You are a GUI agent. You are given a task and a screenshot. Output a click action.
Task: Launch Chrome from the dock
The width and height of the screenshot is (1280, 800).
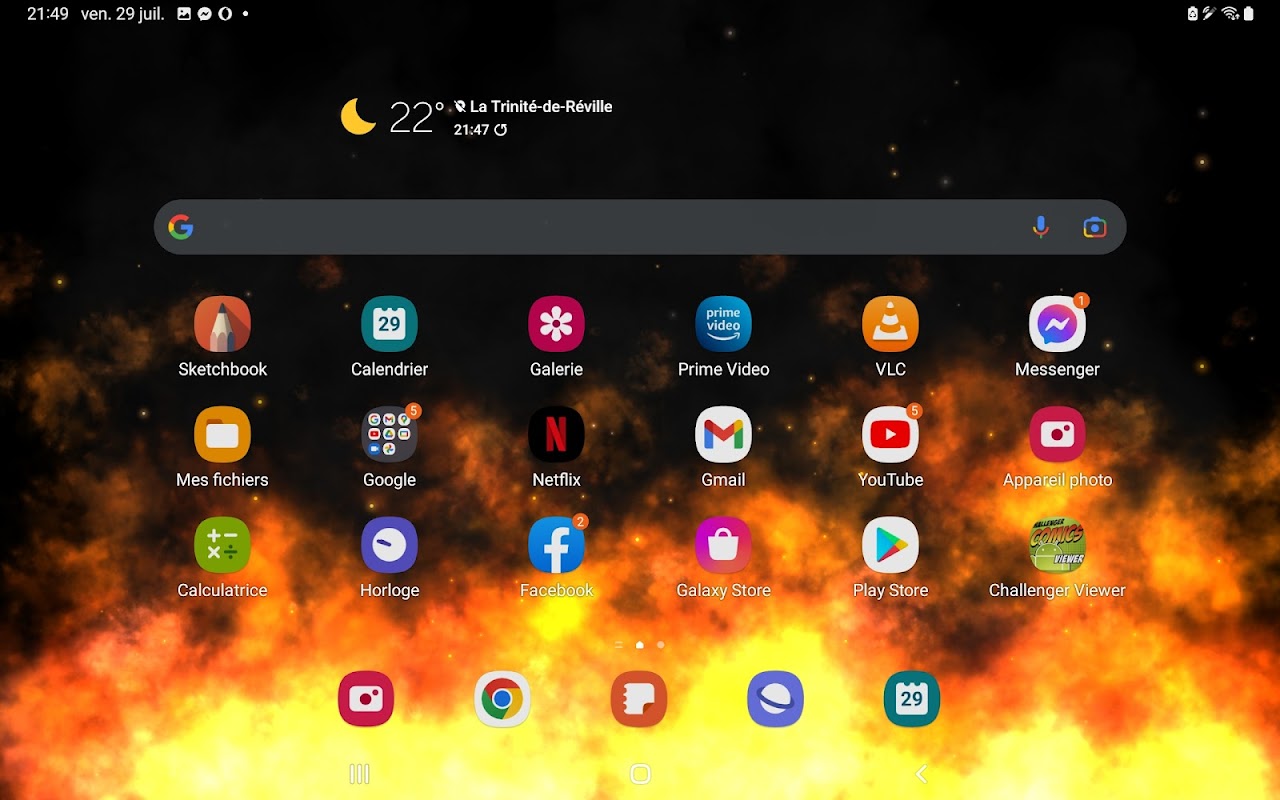pyautogui.click(x=502, y=699)
